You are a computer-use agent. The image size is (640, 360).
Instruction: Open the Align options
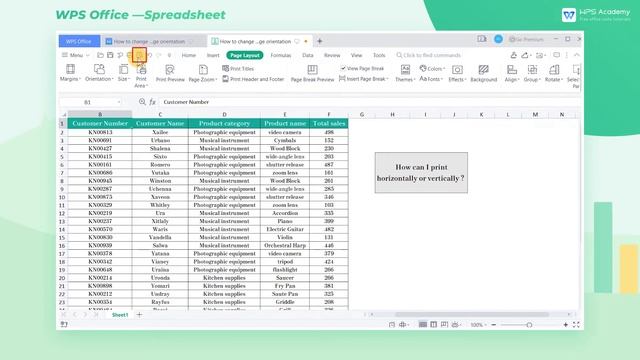[512, 73]
